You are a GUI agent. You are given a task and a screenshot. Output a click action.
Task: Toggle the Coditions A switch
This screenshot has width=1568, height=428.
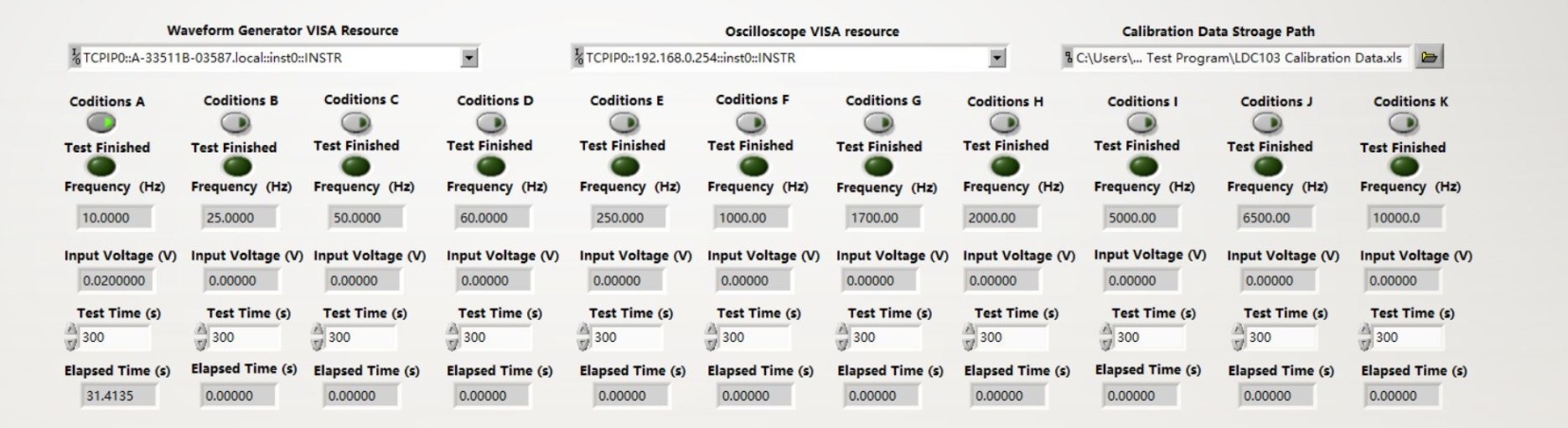pyautogui.click(x=101, y=123)
